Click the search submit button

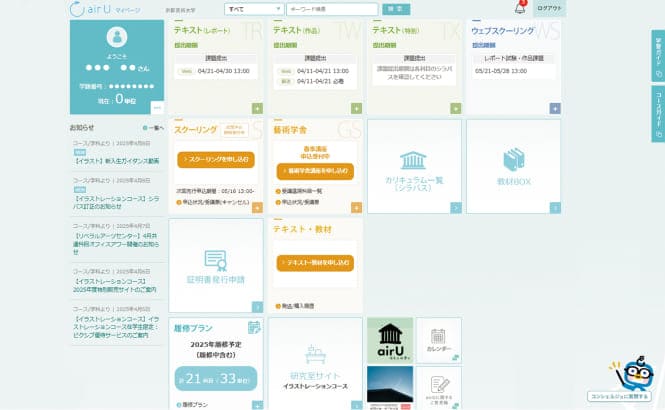pos(396,9)
